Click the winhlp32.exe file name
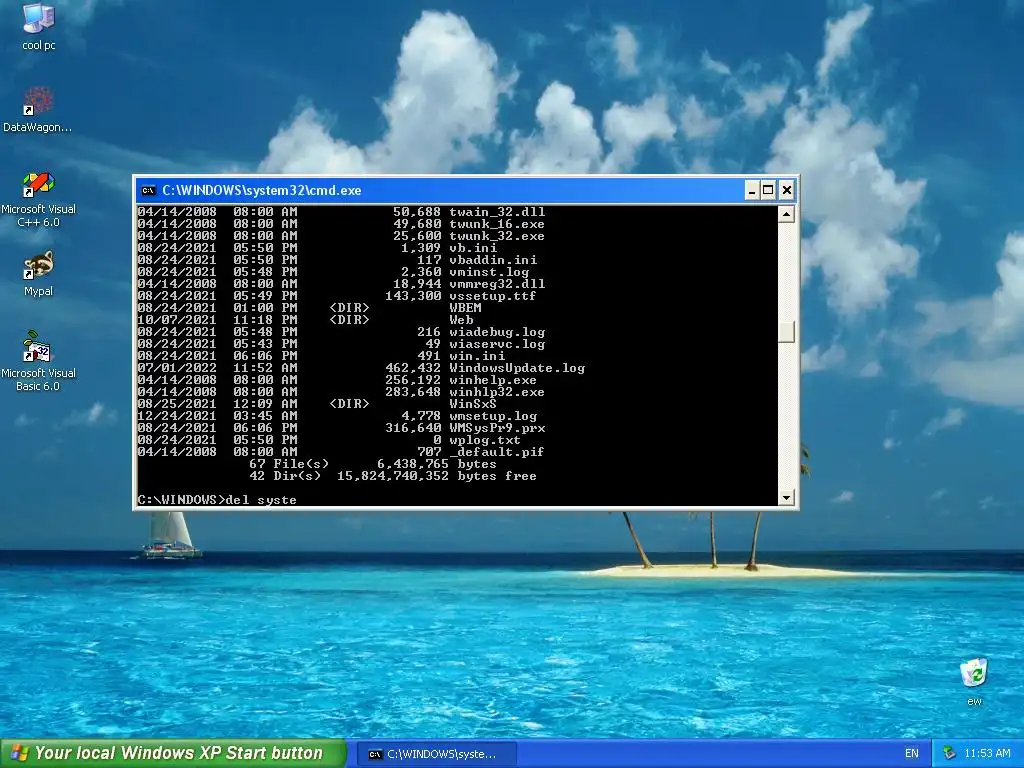Viewport: 1024px width, 768px height. 496,392
